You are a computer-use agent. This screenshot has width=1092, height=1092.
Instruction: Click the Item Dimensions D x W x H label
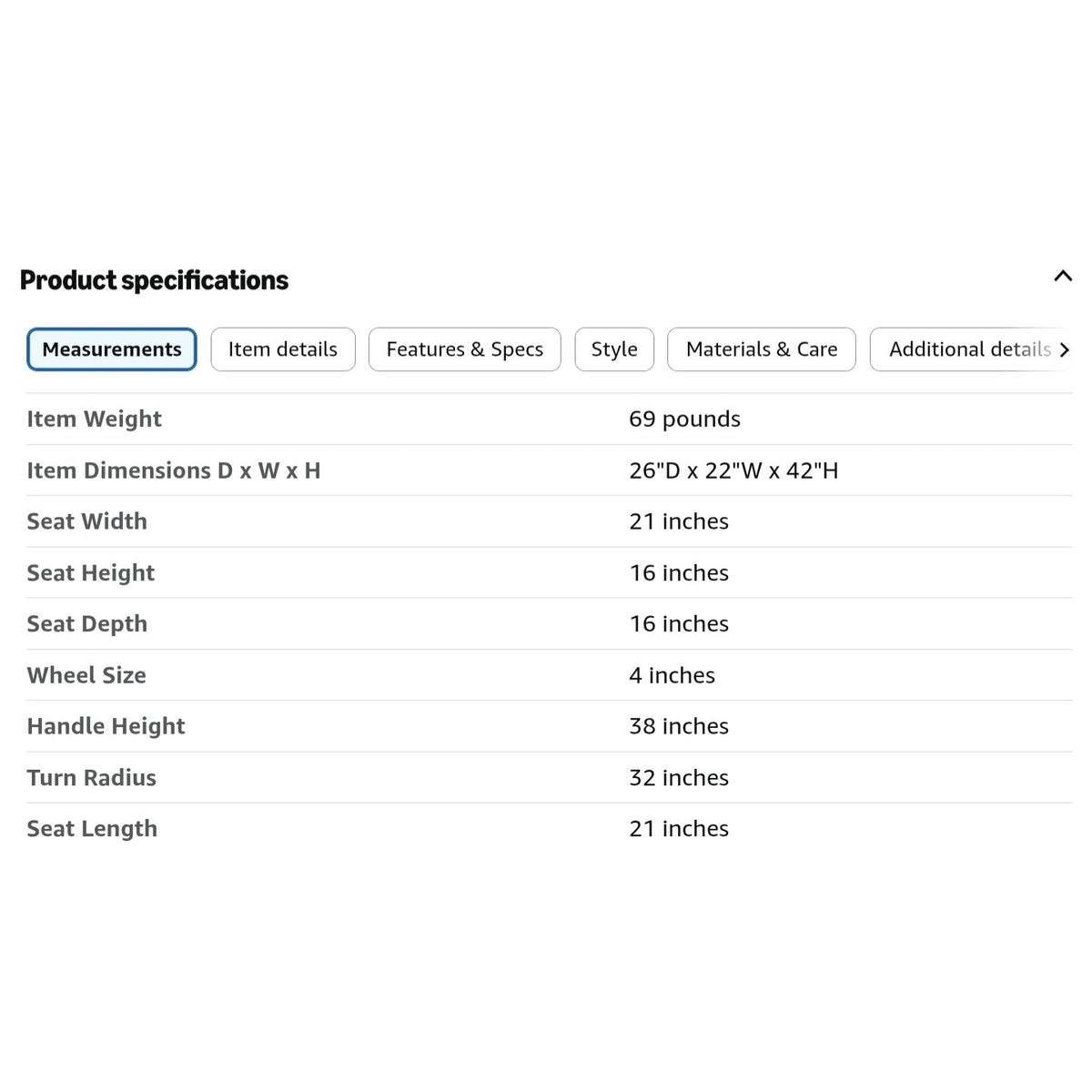tap(174, 470)
